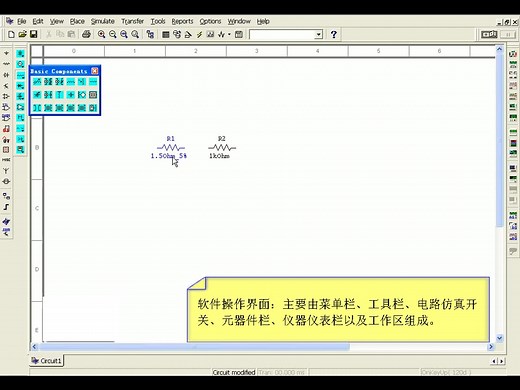Open the Options menu

click(210, 21)
